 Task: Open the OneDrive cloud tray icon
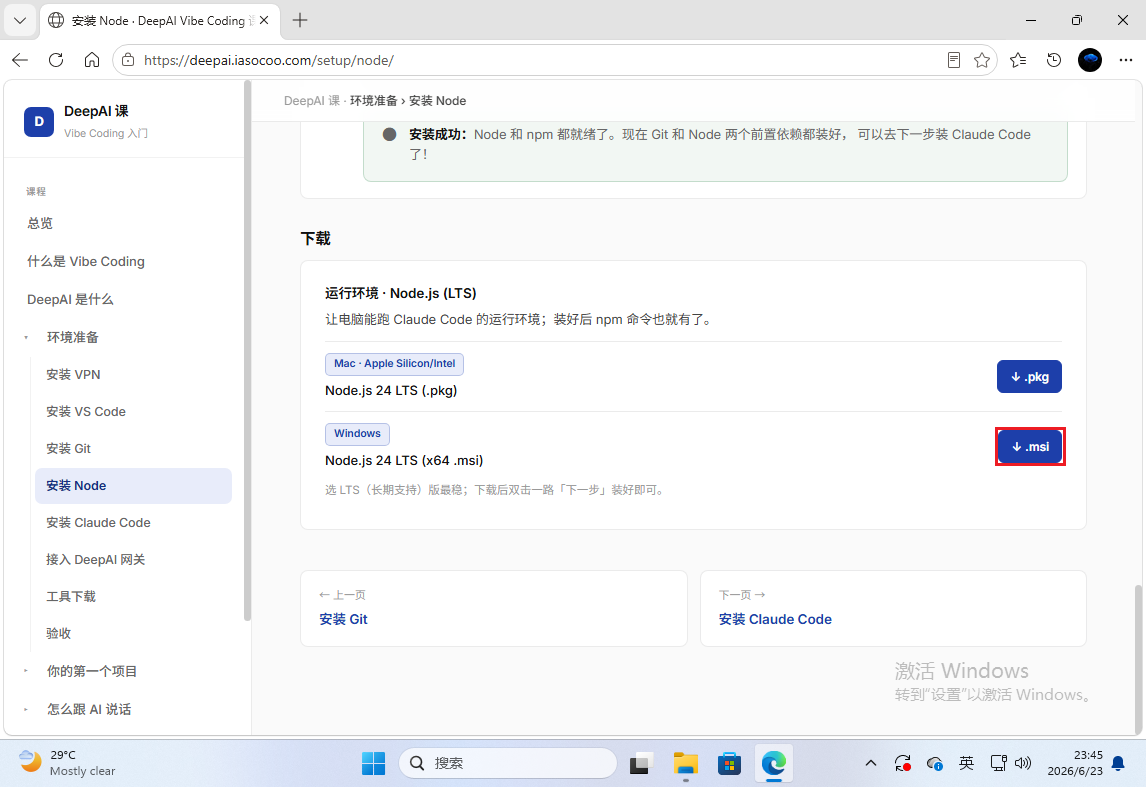[x=934, y=764]
